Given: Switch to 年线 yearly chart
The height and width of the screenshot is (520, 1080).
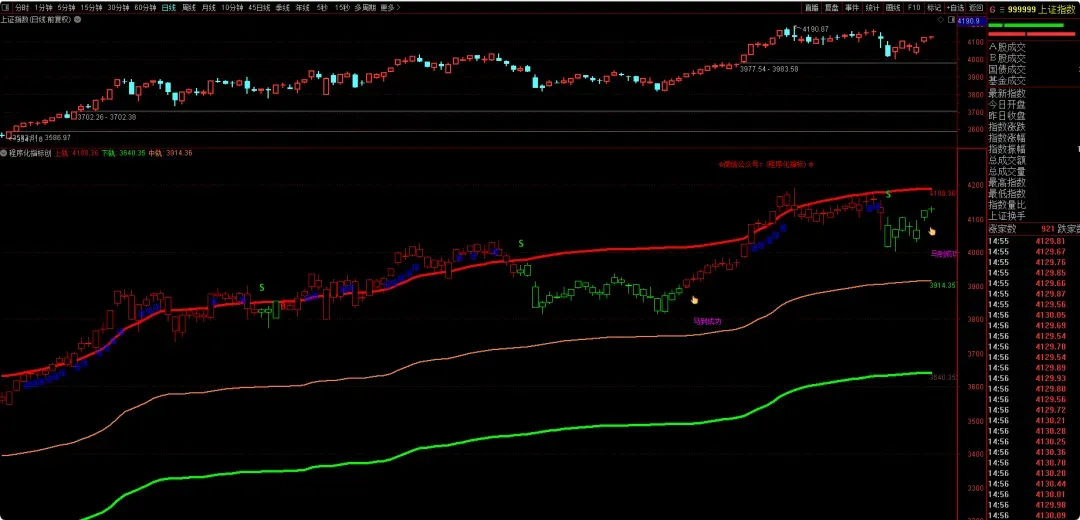Looking at the screenshot, I should (x=302, y=8).
